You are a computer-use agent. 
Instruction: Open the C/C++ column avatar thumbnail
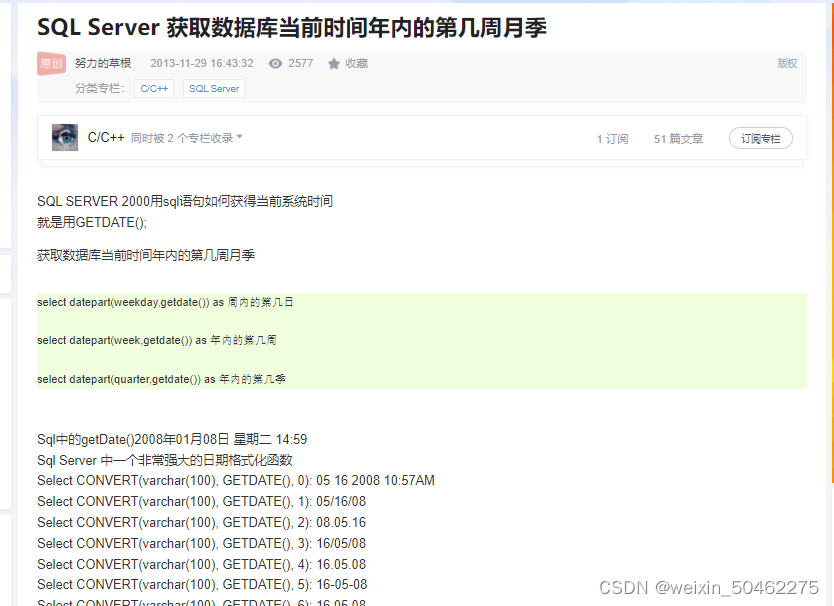click(65, 138)
